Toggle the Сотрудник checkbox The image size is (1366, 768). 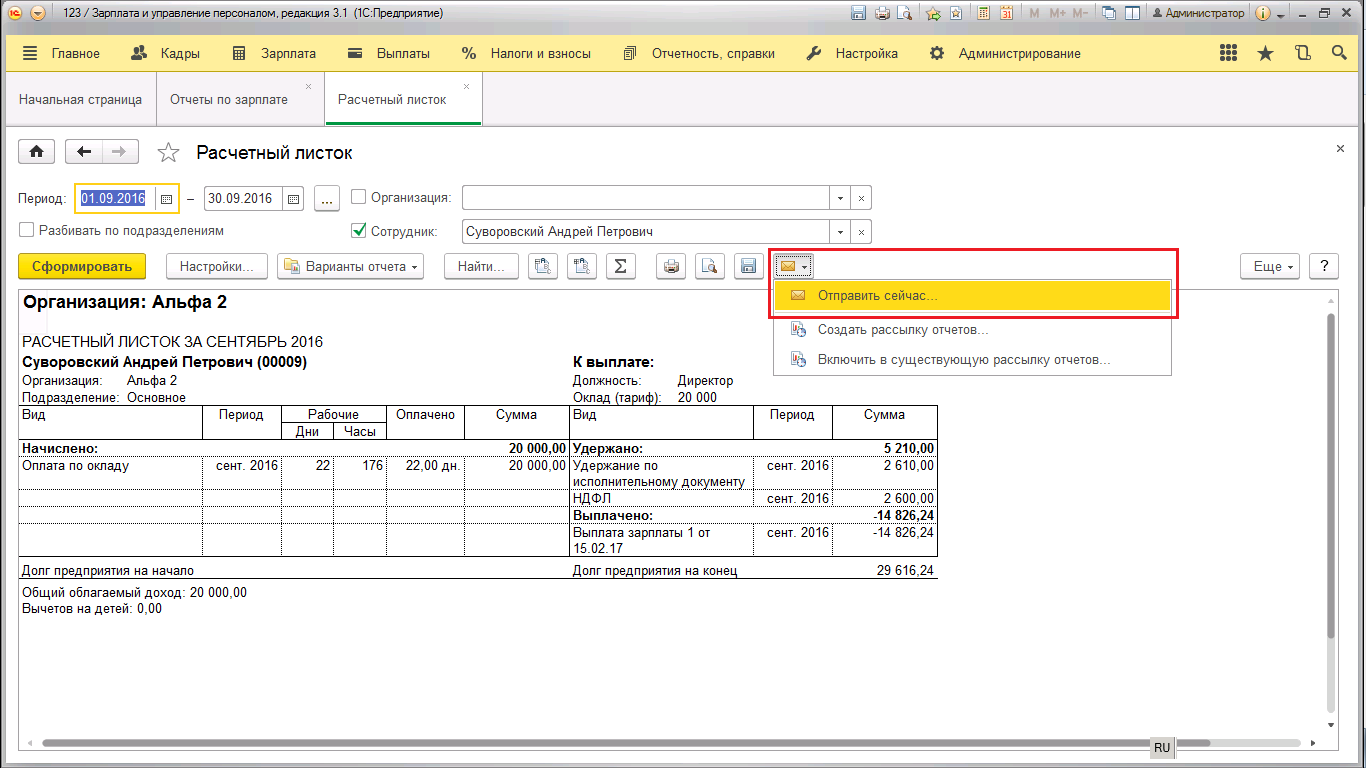coord(359,231)
